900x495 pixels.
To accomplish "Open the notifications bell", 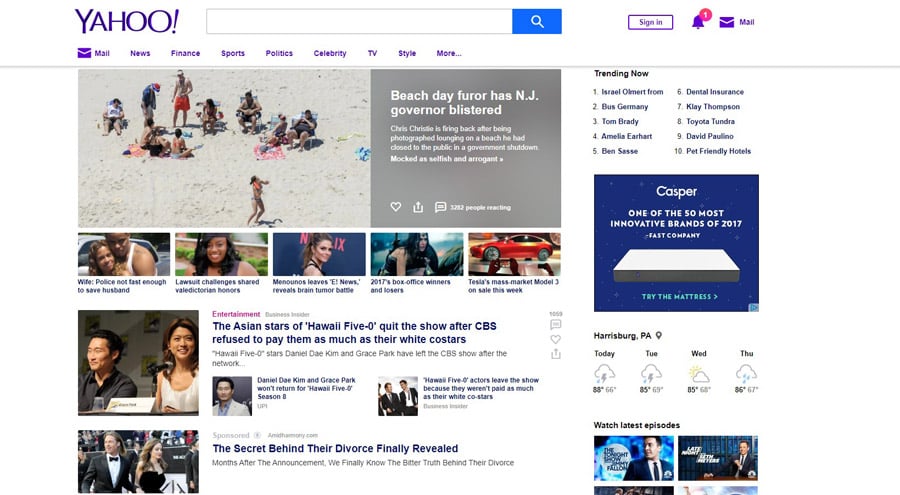I will click(698, 22).
